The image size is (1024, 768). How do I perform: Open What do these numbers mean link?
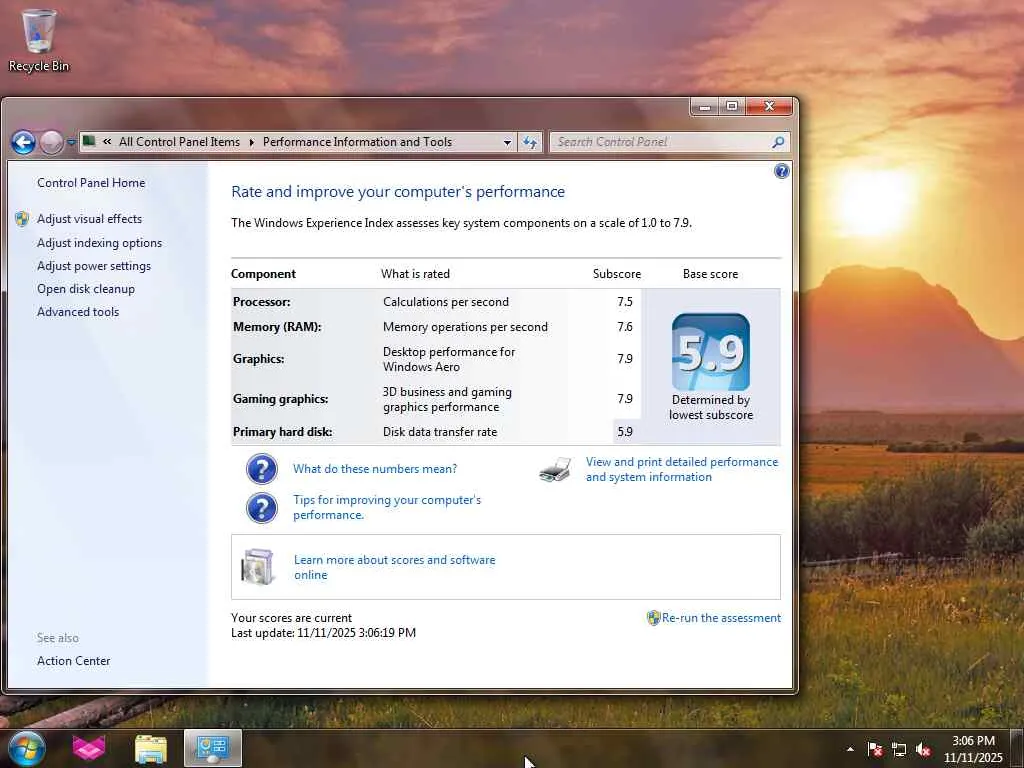pos(375,469)
